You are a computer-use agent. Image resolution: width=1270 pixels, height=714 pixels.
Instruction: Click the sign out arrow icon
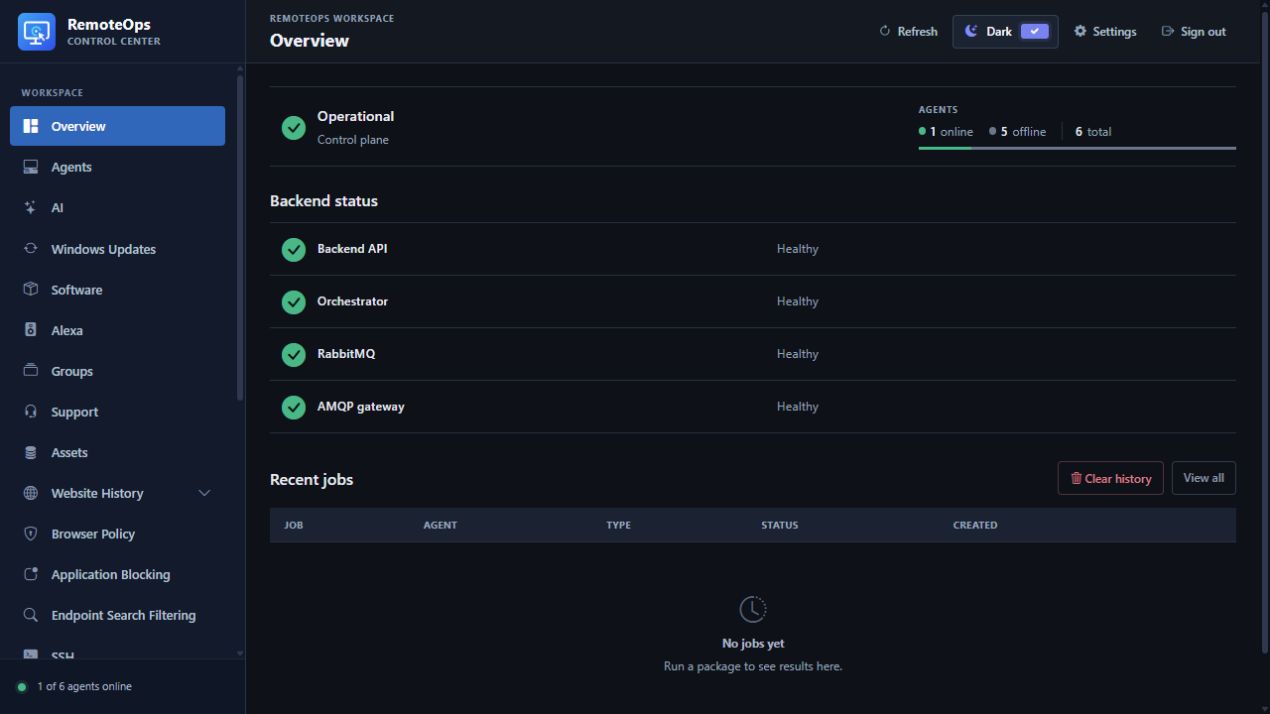[1167, 31]
